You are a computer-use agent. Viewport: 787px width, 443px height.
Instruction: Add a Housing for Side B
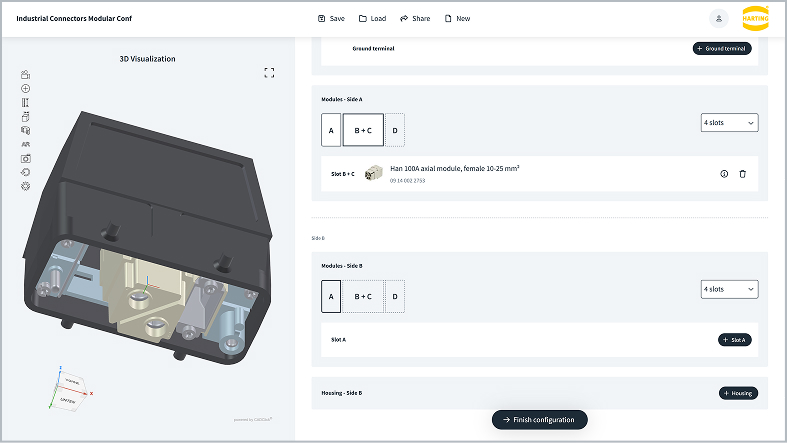coord(738,393)
